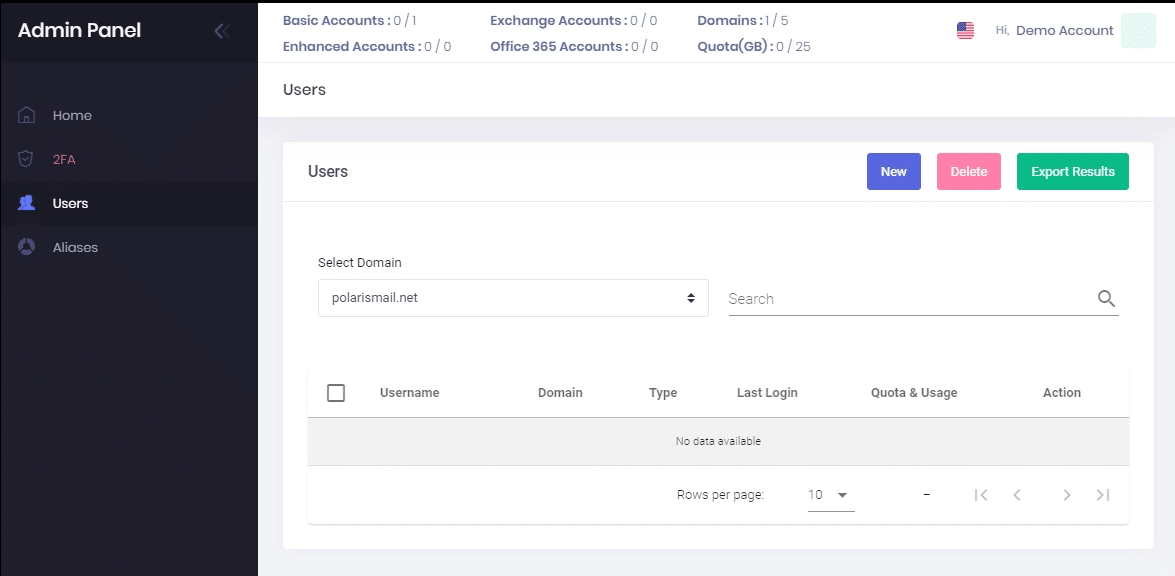Click the Users people icon
Screen dimensions: 1175x576
pyautogui.click(x=27, y=203)
